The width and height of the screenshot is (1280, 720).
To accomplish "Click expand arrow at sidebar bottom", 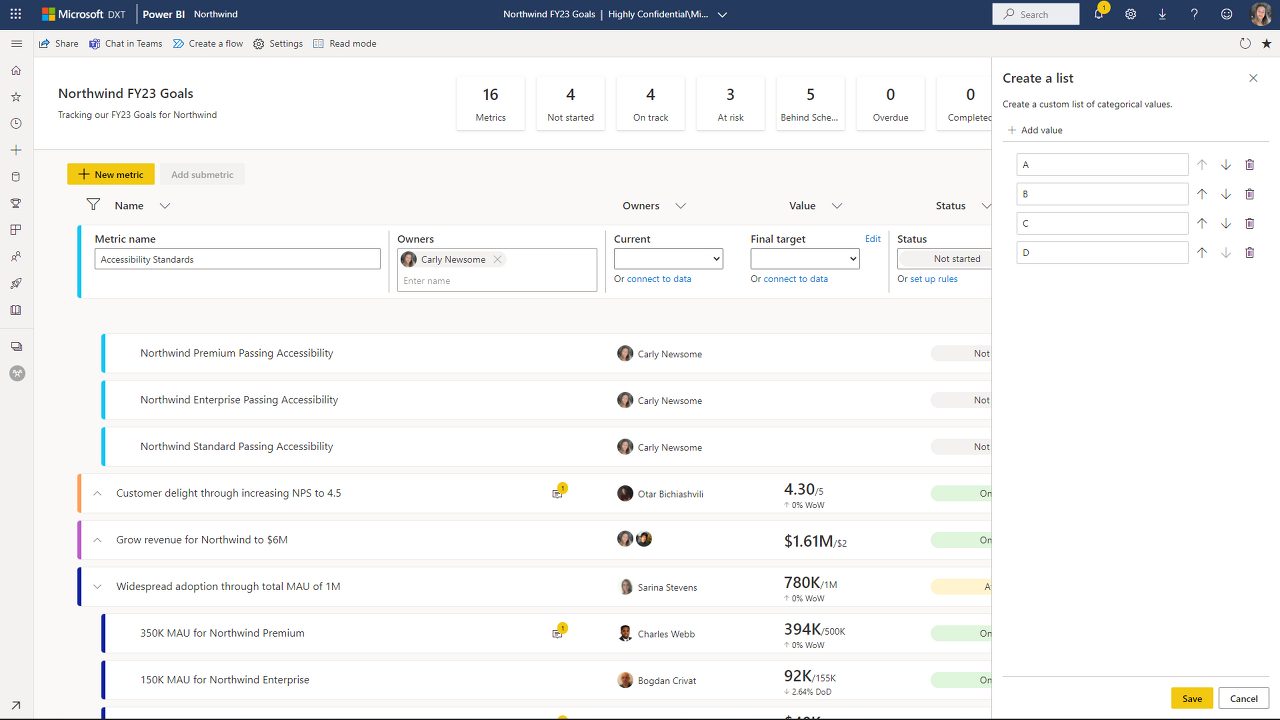I will point(16,705).
